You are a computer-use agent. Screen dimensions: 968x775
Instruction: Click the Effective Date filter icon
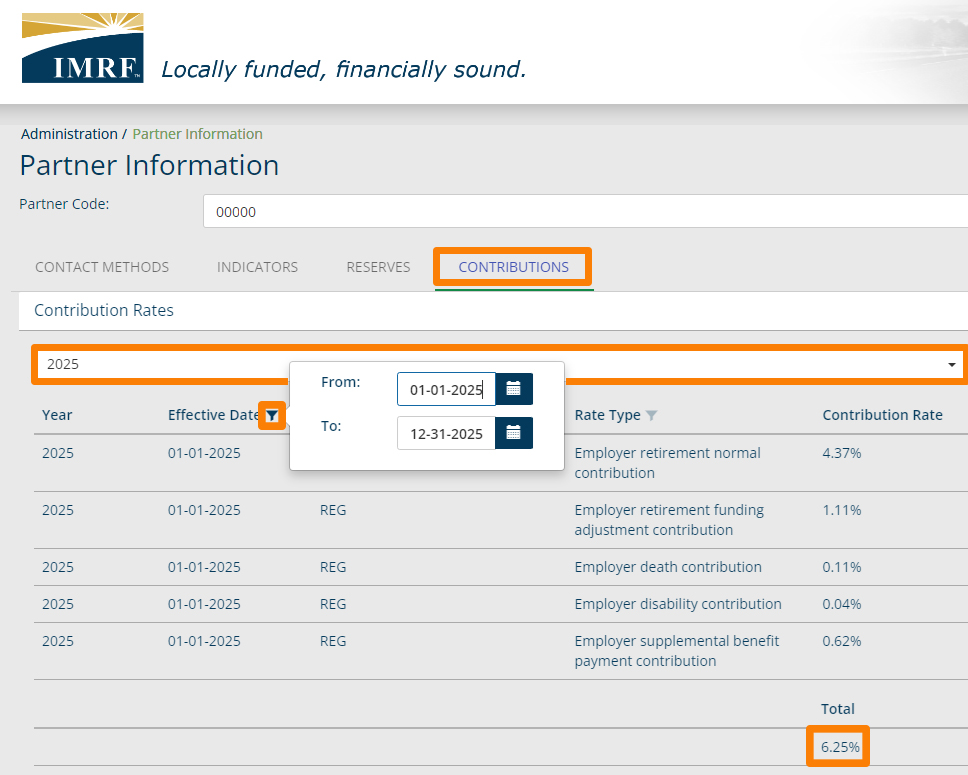[272, 415]
